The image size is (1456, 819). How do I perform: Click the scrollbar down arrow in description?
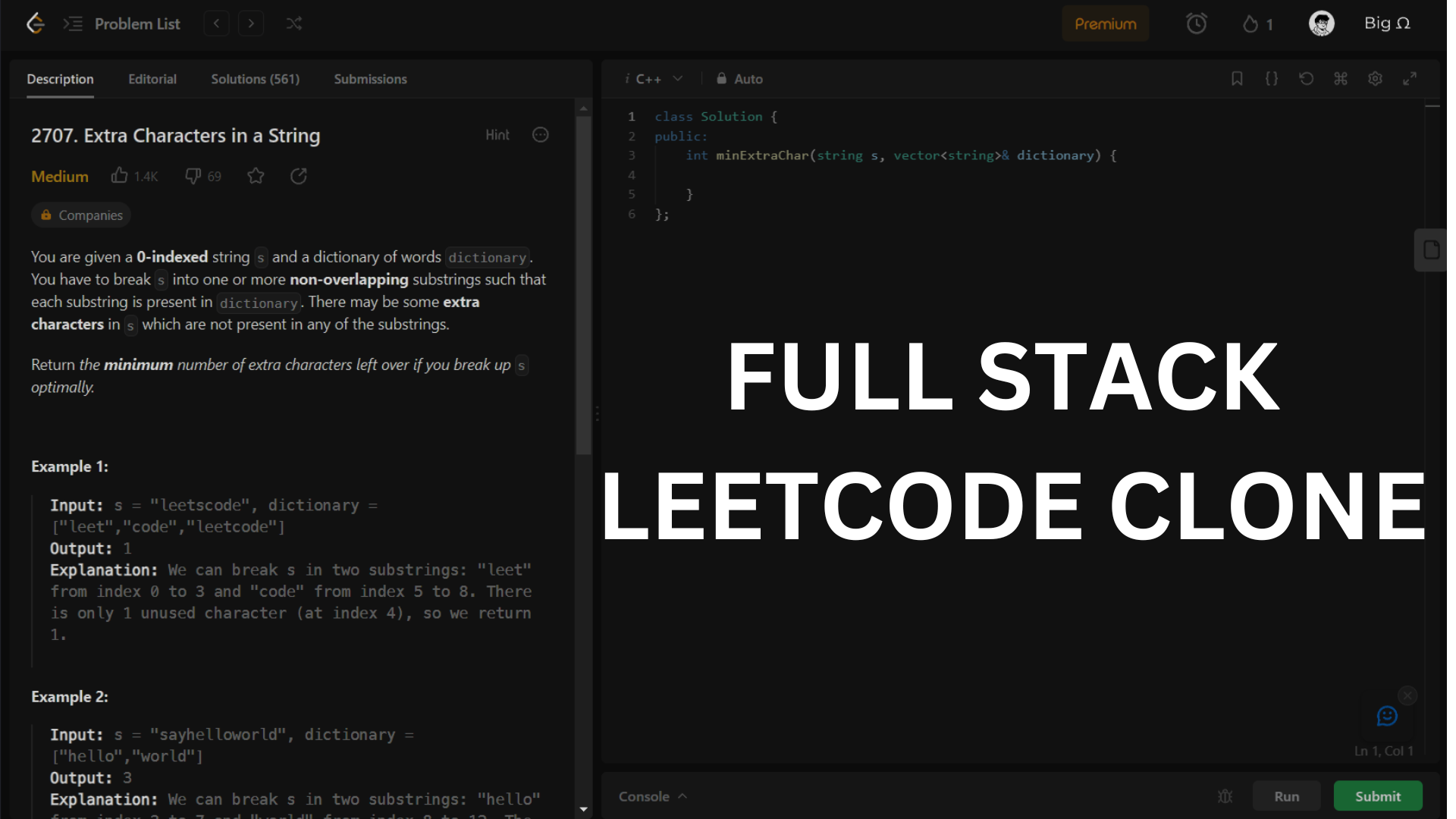coord(583,809)
